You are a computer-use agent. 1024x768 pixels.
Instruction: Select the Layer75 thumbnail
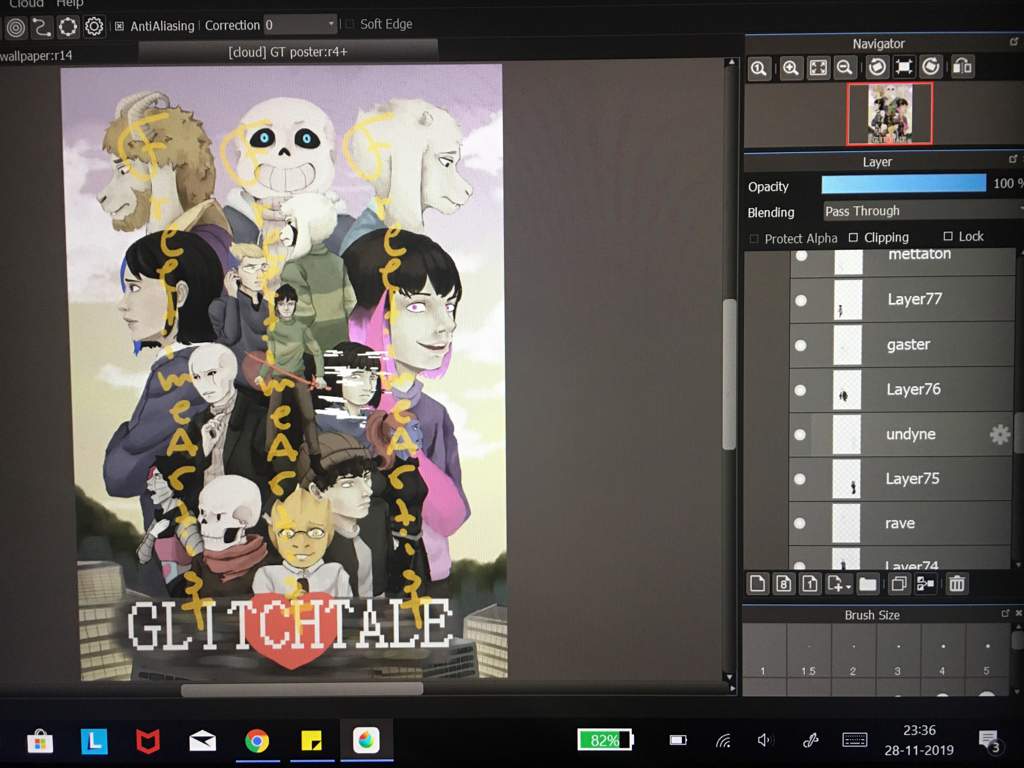point(847,479)
